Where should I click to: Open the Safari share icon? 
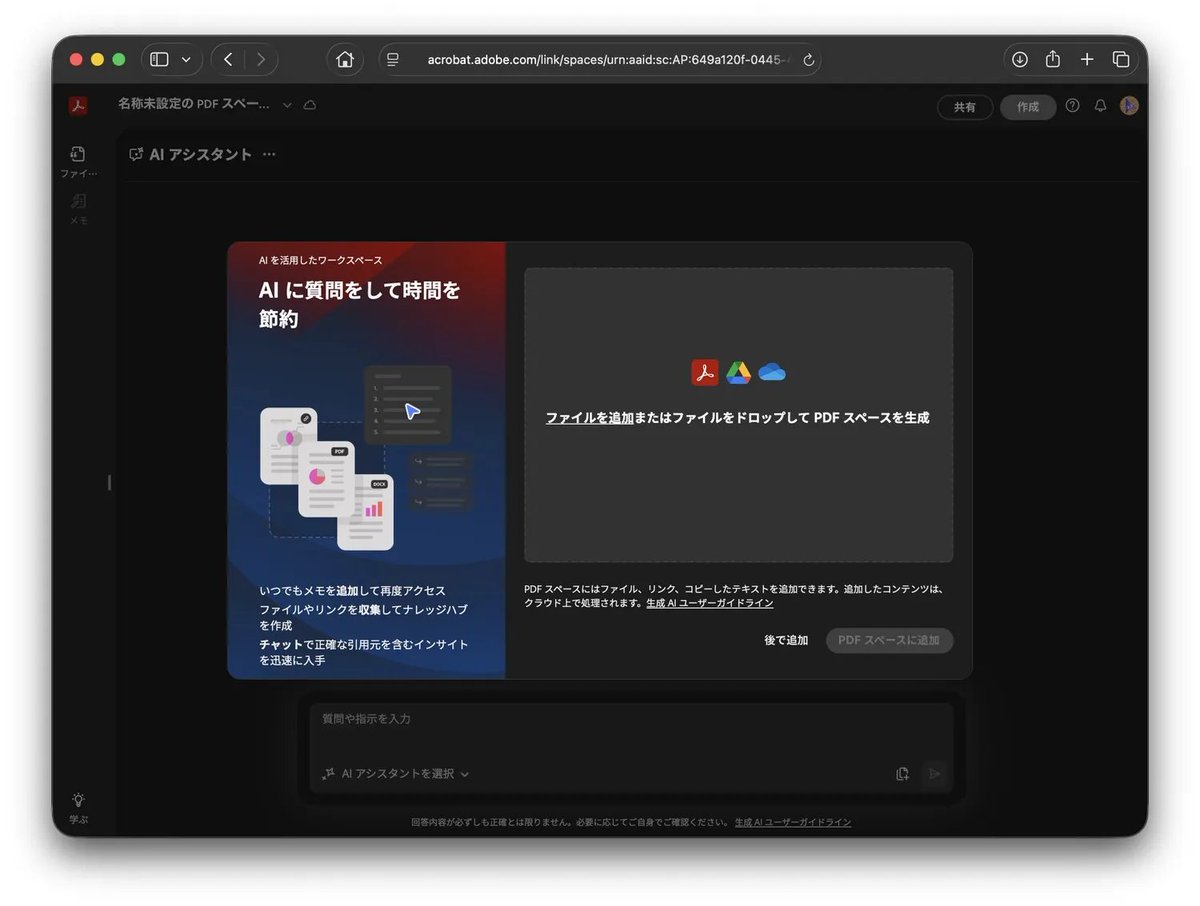coord(1053,59)
